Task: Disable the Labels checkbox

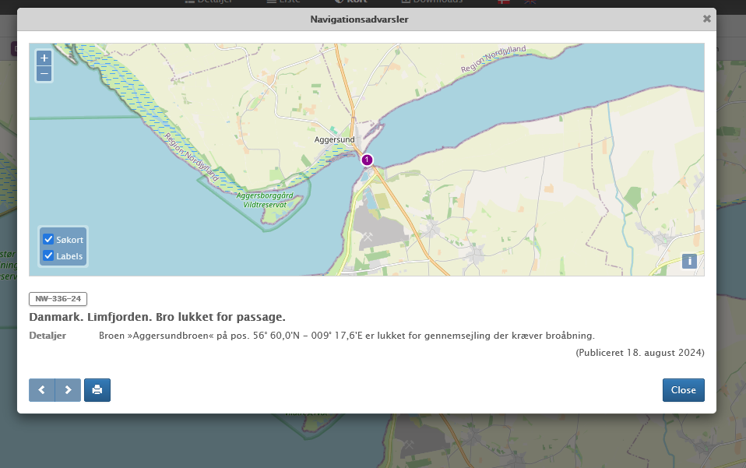Action: [48, 256]
